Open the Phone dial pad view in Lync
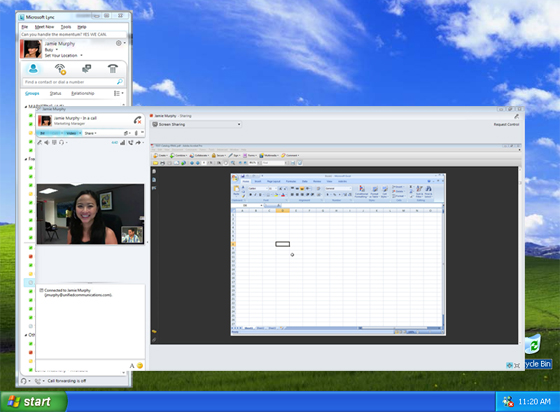This screenshot has height=412, width=560. (113, 68)
